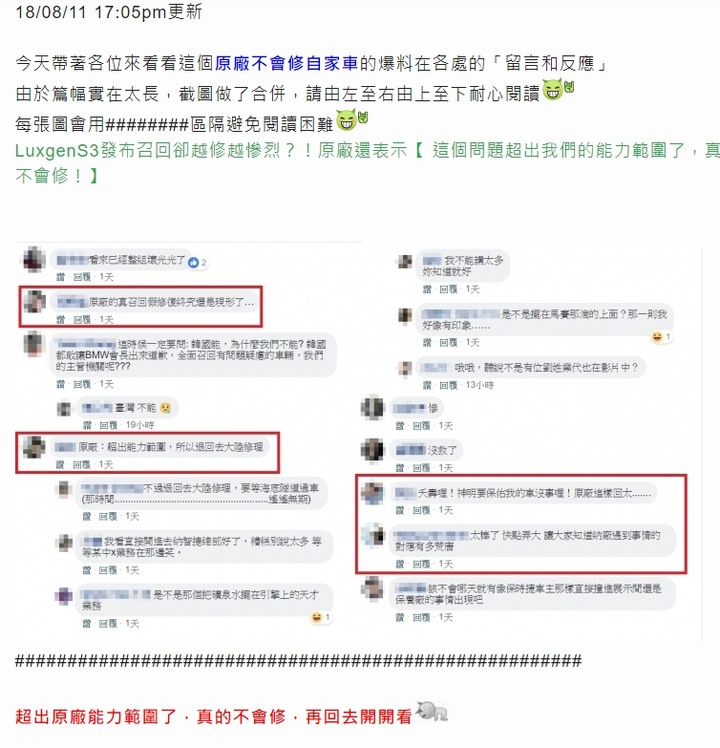
Task: Open the blue 原廠不會修自家車 link
Action: coord(286,63)
